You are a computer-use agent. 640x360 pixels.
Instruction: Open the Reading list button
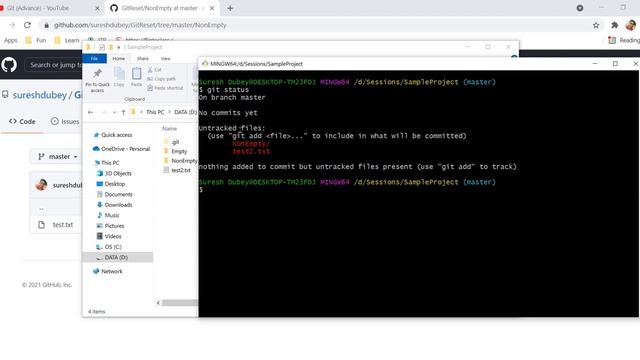pyautogui.click(x=624, y=40)
